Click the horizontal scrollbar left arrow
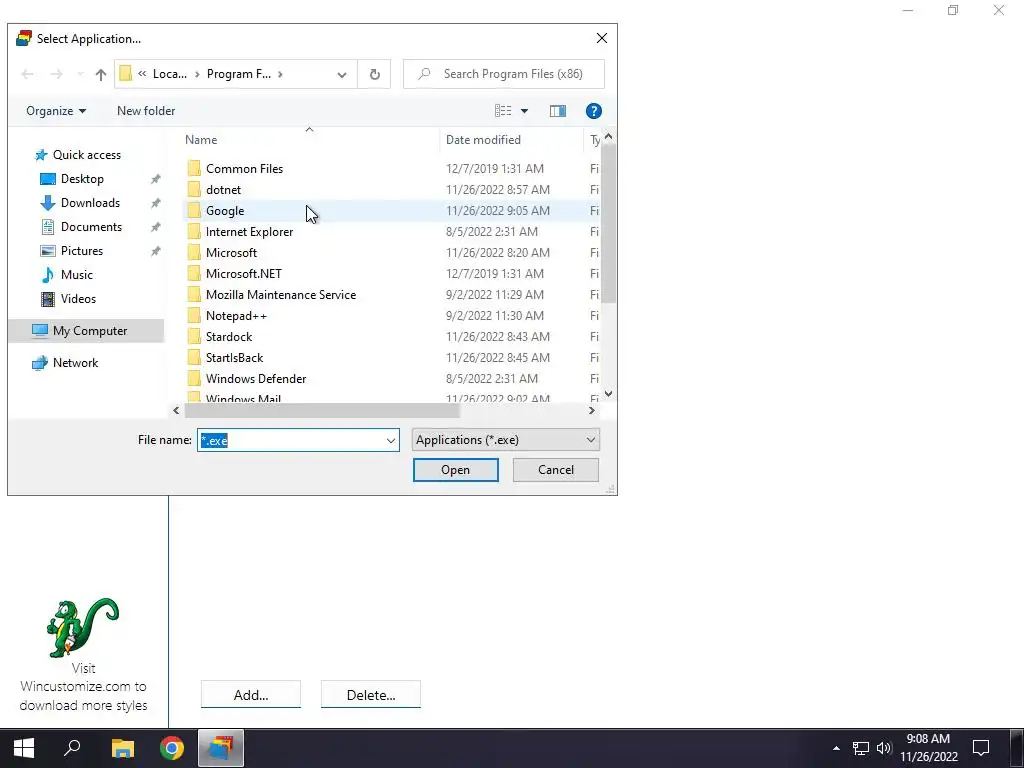 pos(176,410)
